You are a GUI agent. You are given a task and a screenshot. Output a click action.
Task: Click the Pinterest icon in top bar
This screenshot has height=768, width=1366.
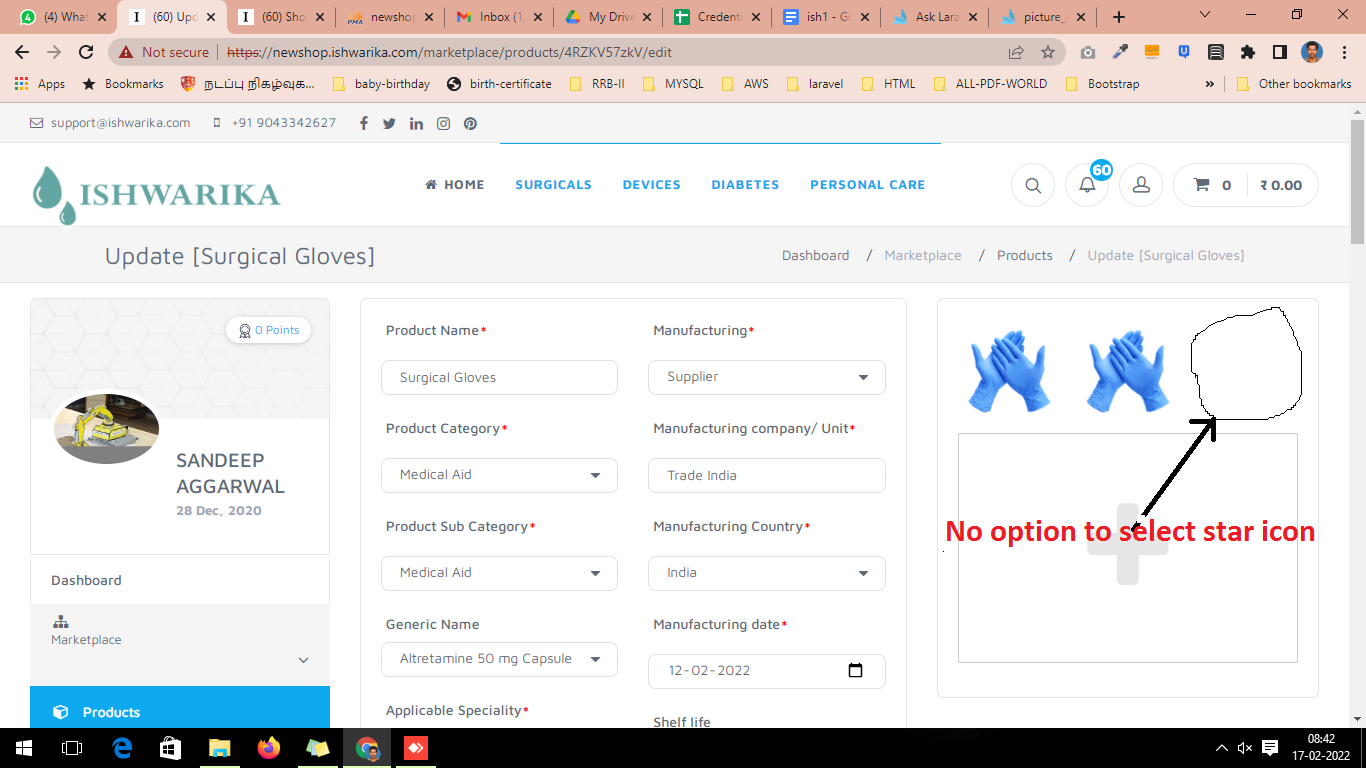point(470,123)
